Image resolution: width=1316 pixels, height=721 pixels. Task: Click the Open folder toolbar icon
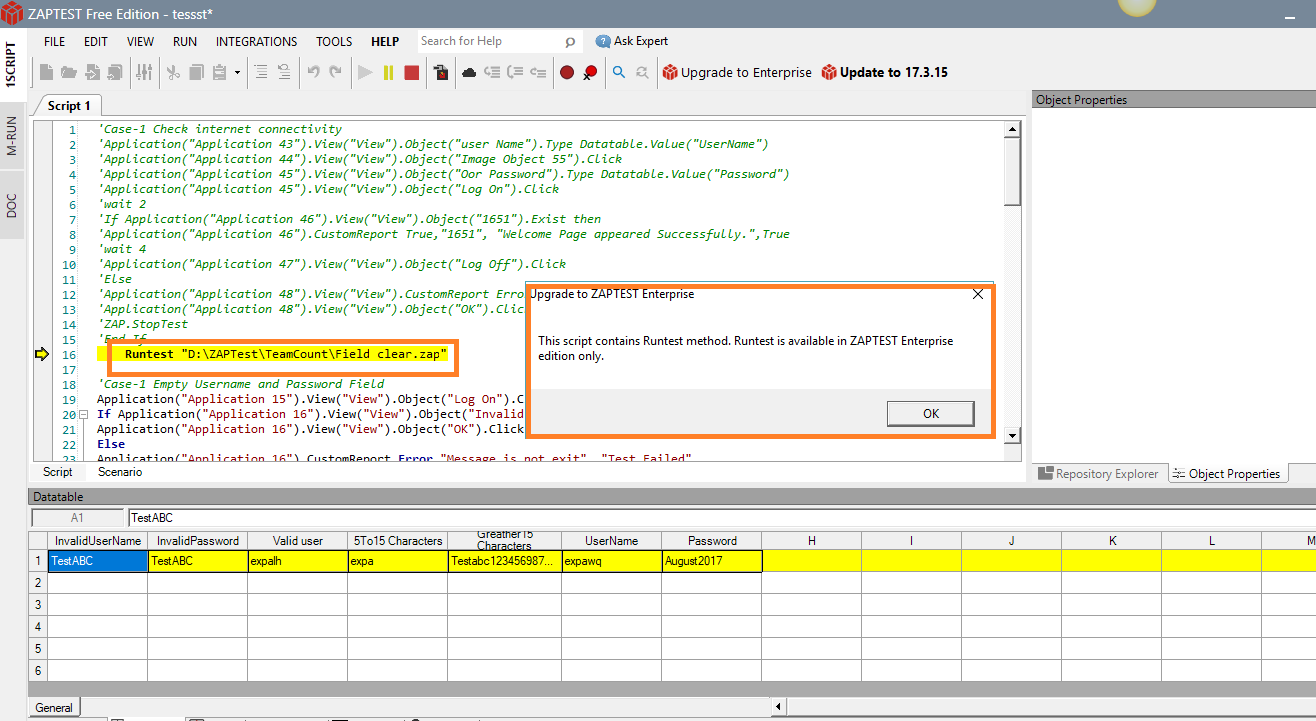tap(68, 72)
